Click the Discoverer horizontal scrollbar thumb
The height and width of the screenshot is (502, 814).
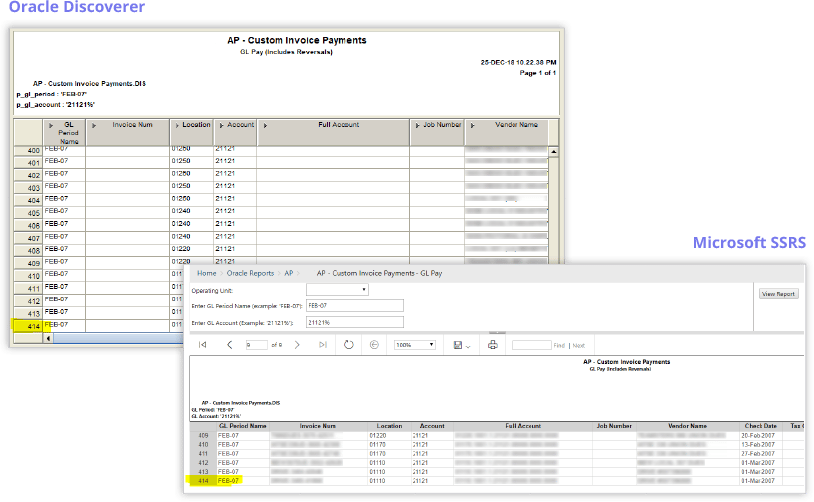tap(118, 338)
